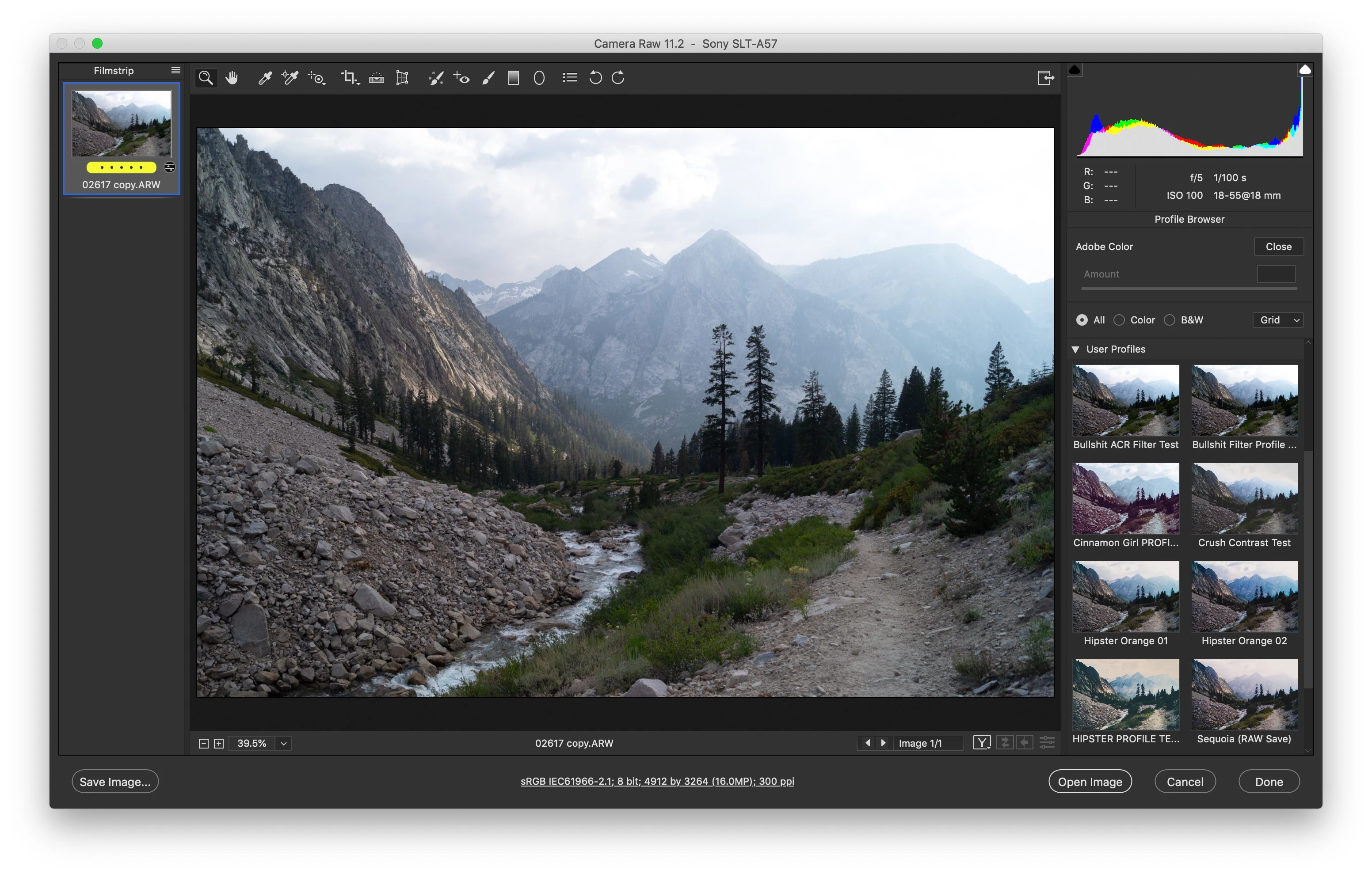The height and width of the screenshot is (874, 1372).
Task: Open the Filmstrip panel menu
Action: coord(175,71)
